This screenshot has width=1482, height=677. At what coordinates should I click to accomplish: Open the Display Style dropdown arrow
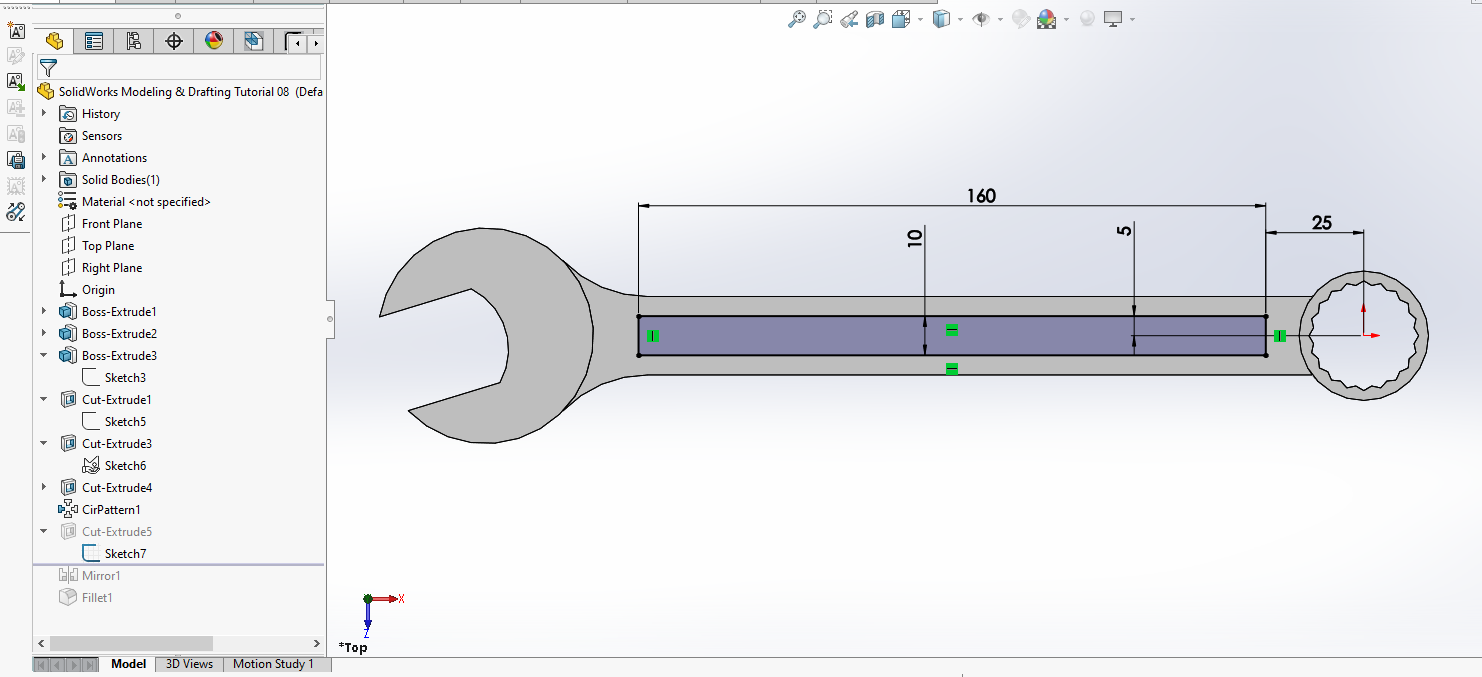pos(960,19)
